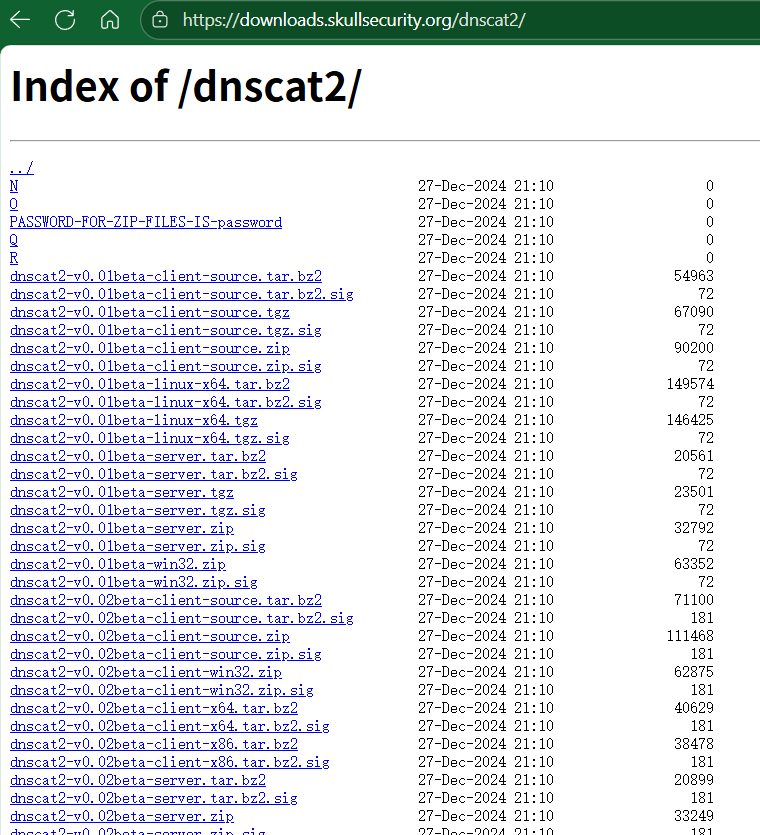
Task: Download dnscat2-v0.01beta-linux-x64.tgz
Action: point(134,420)
